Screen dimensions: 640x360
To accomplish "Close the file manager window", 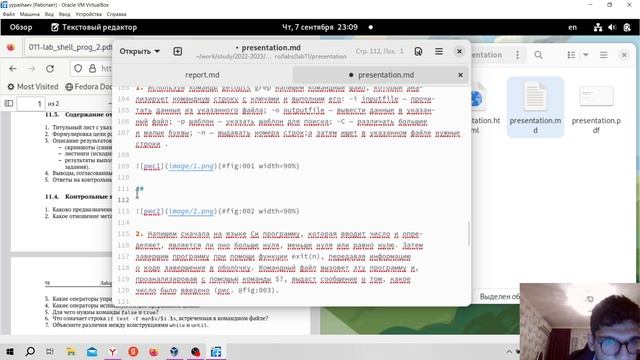I will [624, 55].
